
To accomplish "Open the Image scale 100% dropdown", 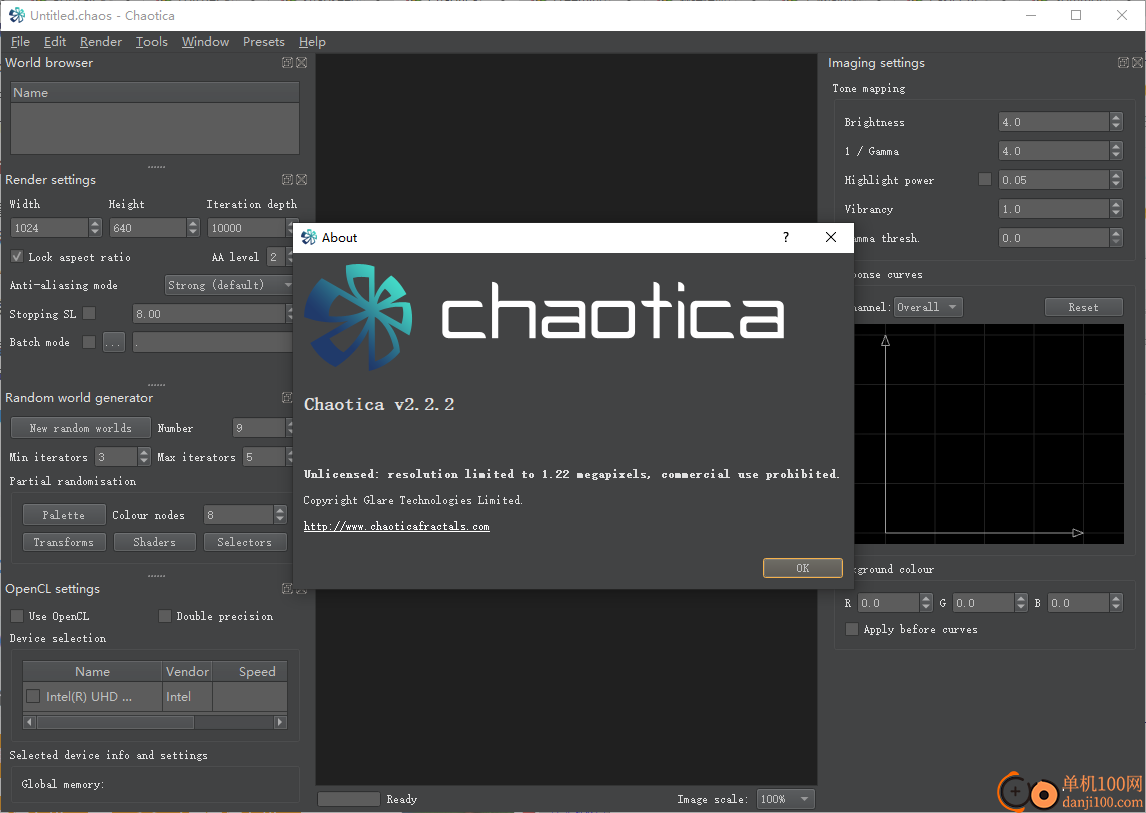I will click(785, 799).
